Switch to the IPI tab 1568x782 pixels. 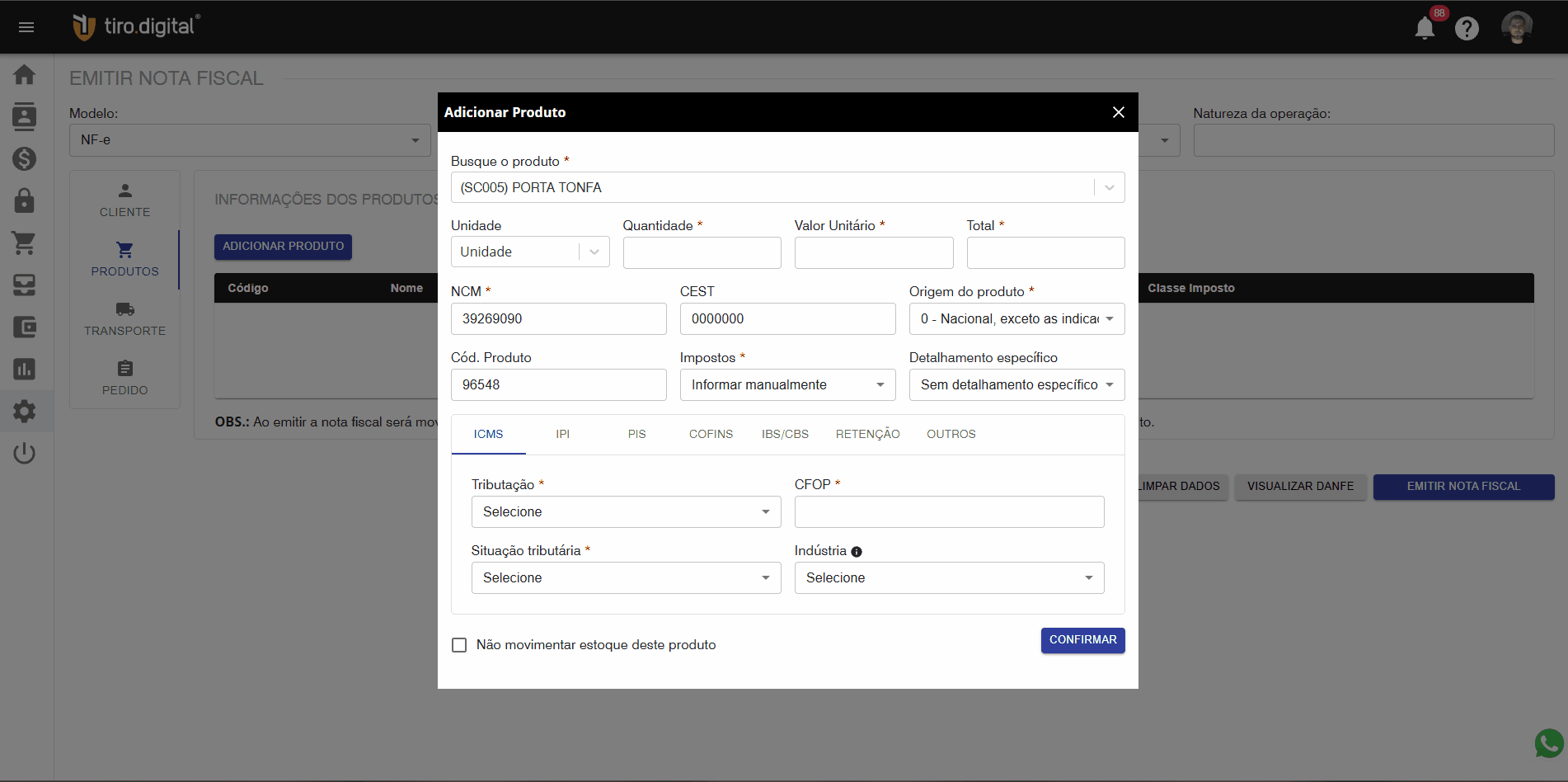562,434
